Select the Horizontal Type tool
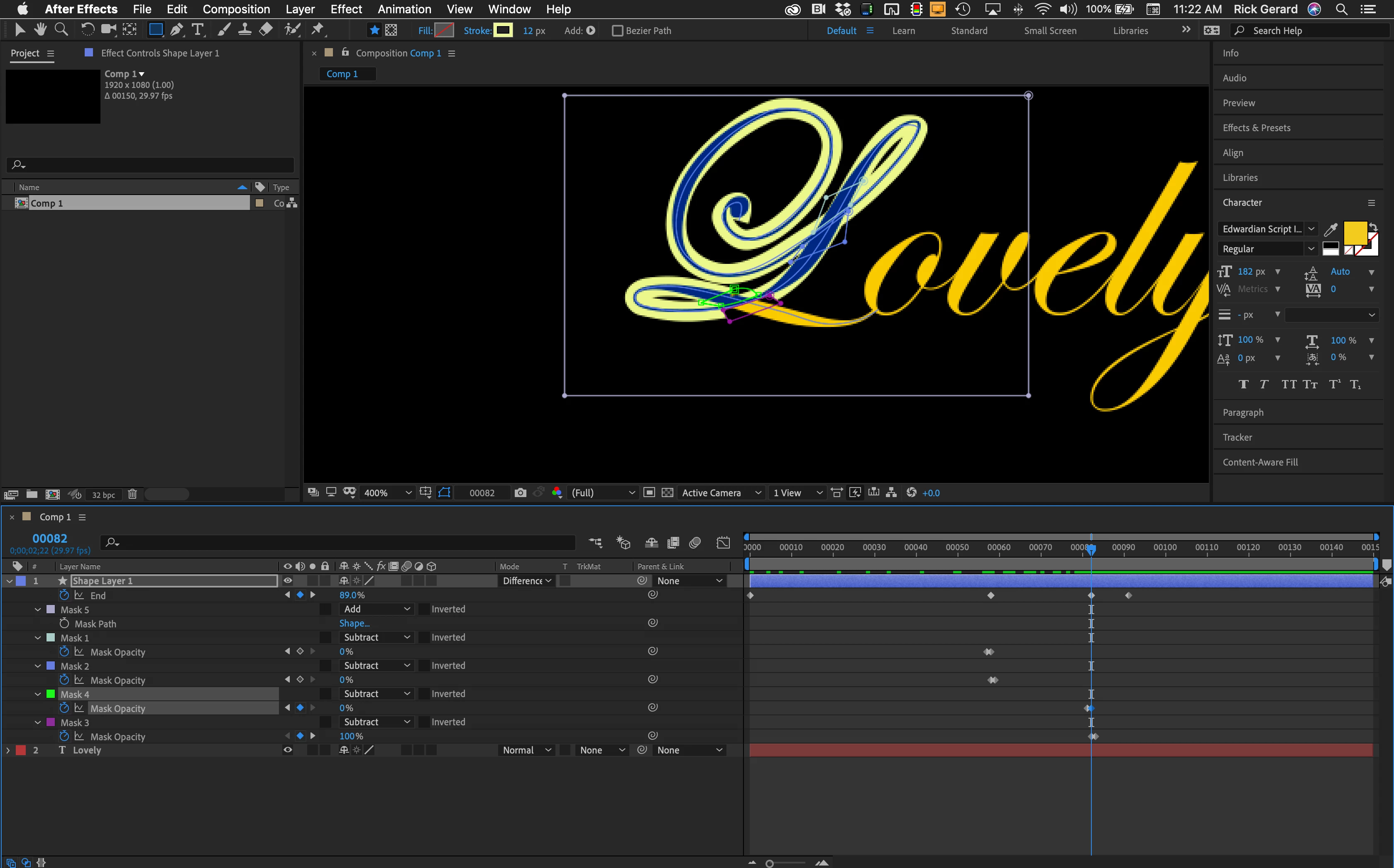This screenshot has width=1394, height=868. point(198,30)
